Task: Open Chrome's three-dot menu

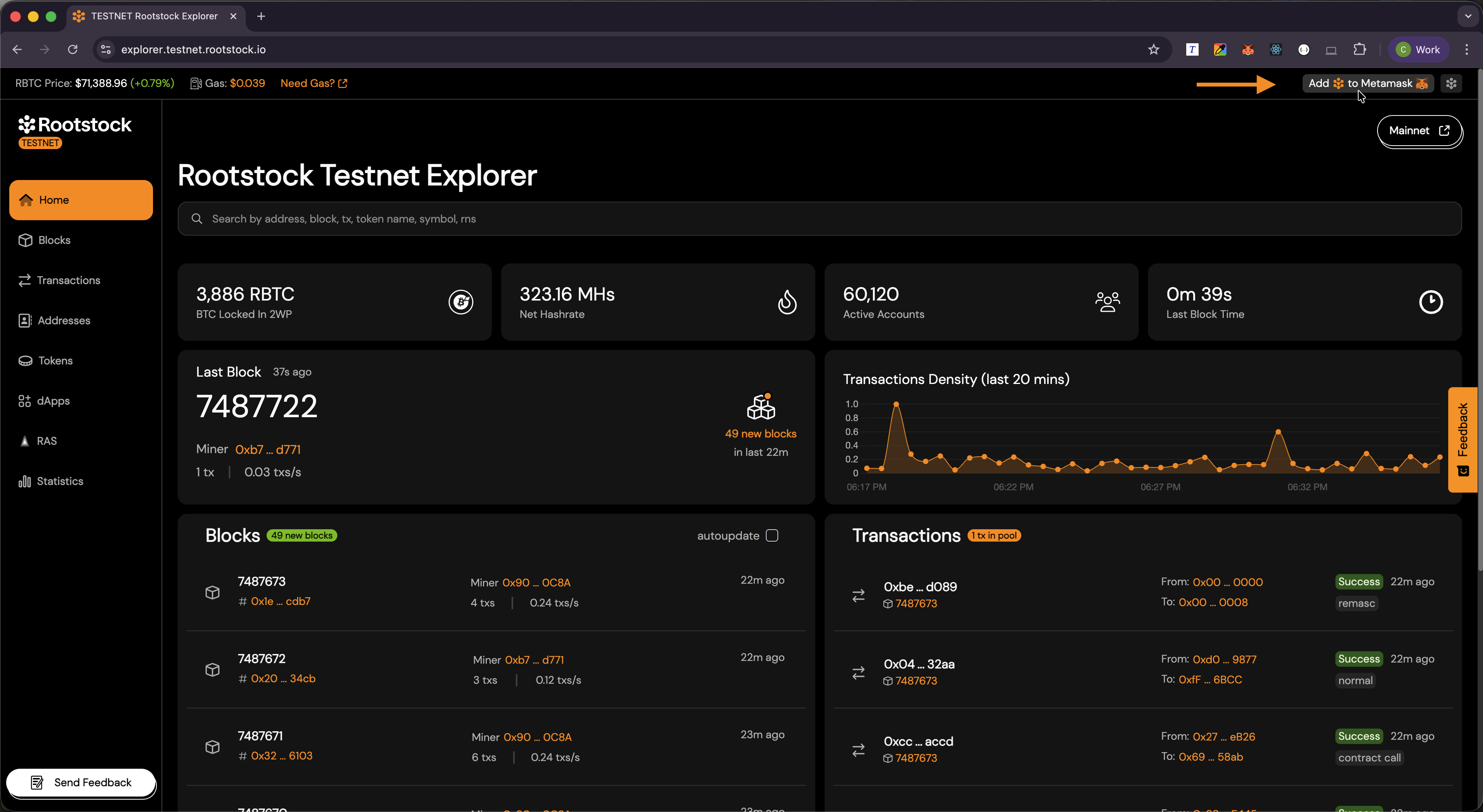Action: (x=1467, y=49)
